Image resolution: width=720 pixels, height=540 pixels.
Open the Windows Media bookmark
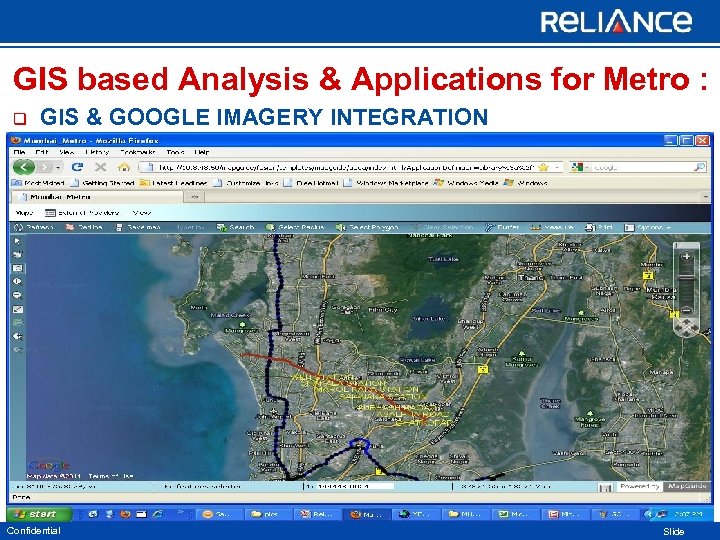[x=467, y=183]
